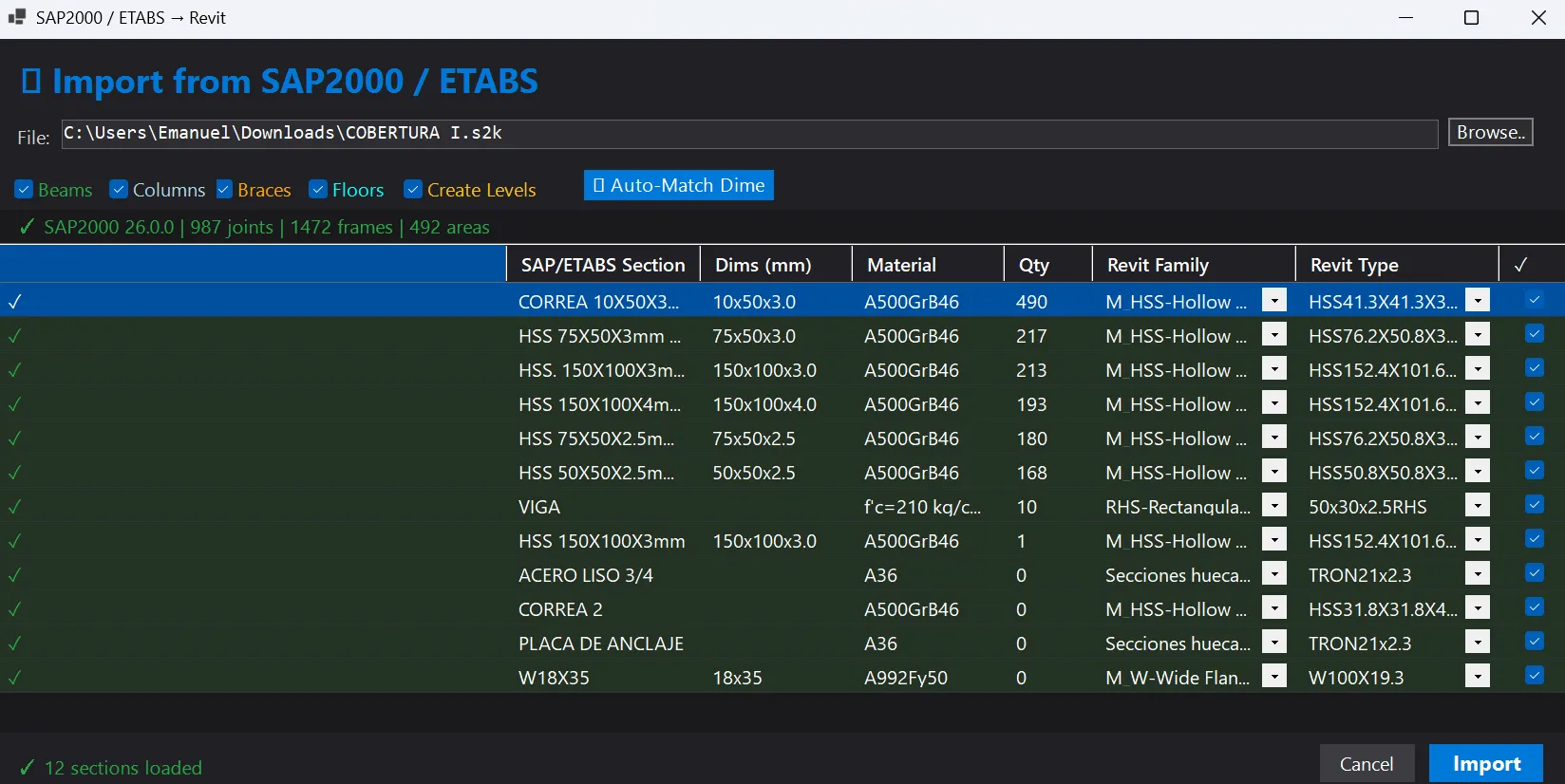The height and width of the screenshot is (784, 1565).
Task: Sort by Material column header
Action: tap(928, 265)
